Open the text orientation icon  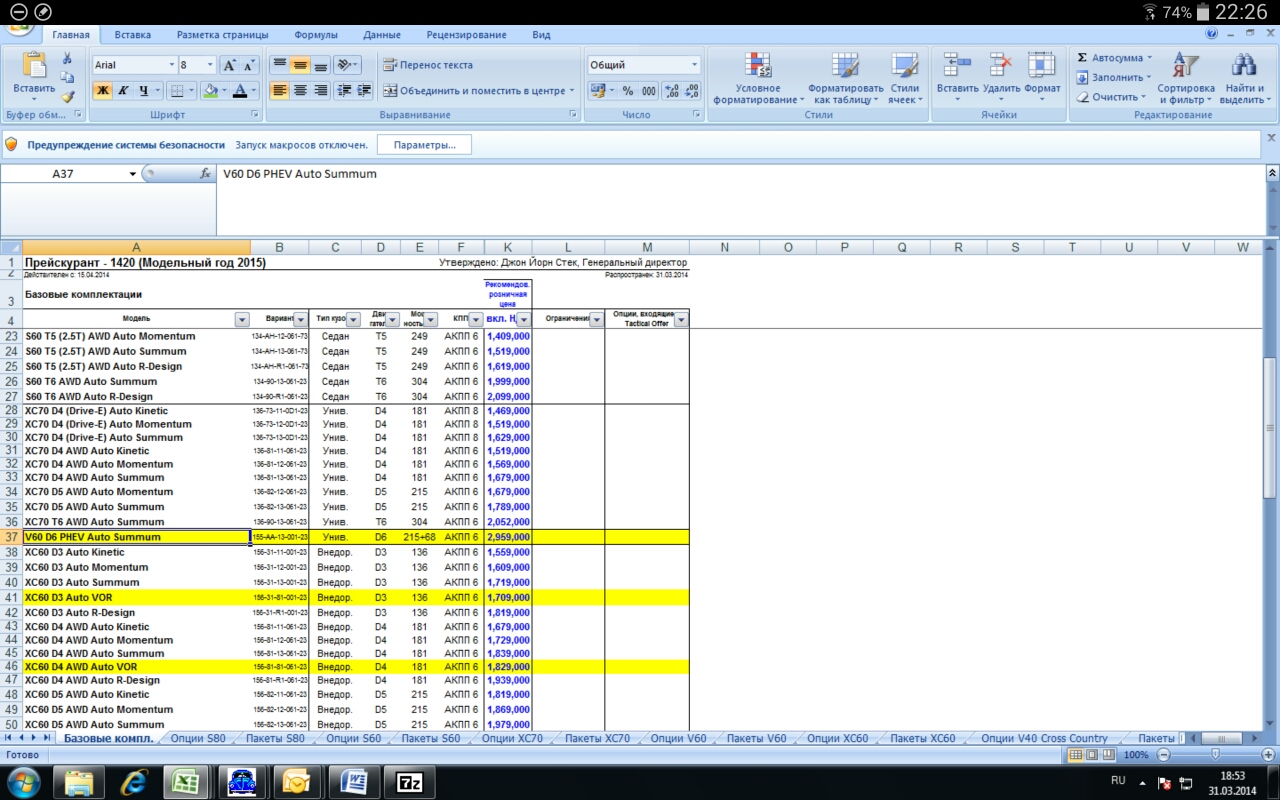[x=346, y=65]
